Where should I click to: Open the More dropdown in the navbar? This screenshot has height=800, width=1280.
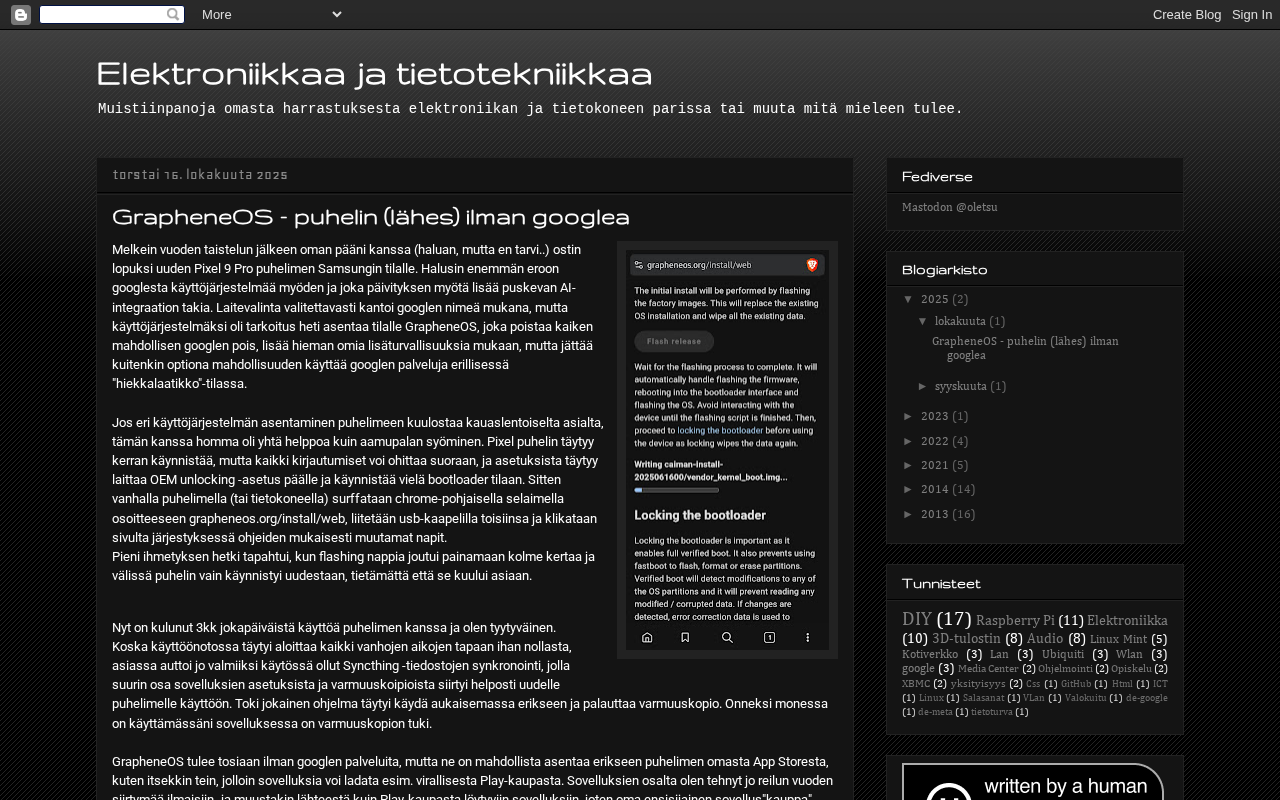pos(271,14)
